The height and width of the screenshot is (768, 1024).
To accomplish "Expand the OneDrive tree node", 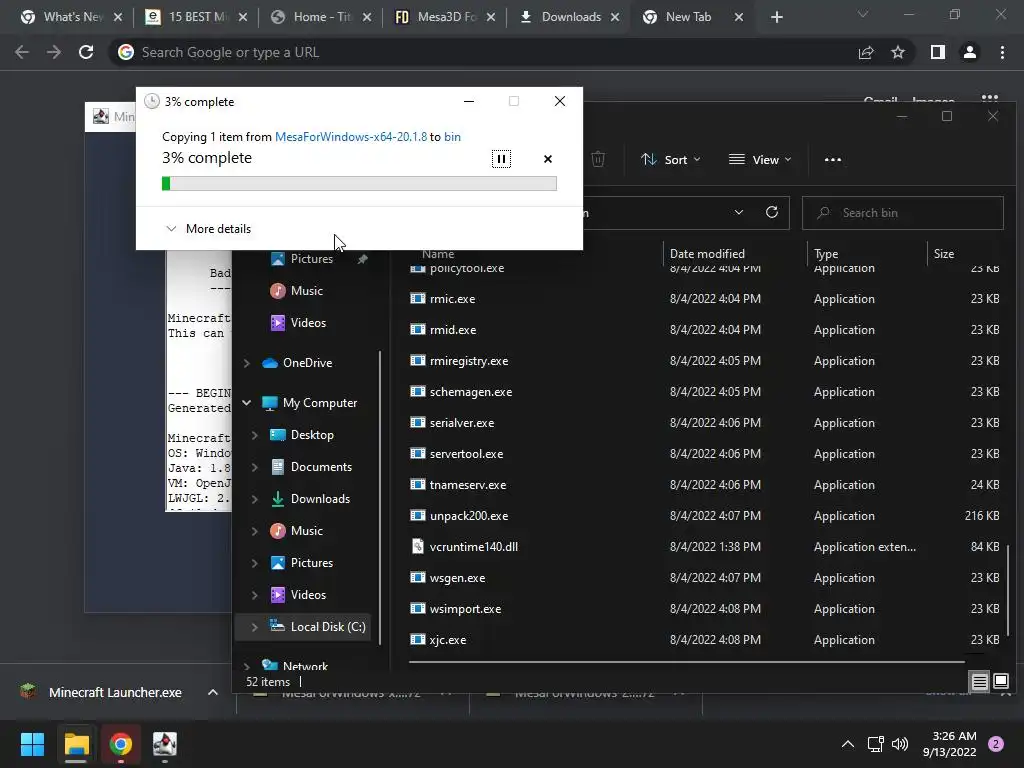I will 247,363.
